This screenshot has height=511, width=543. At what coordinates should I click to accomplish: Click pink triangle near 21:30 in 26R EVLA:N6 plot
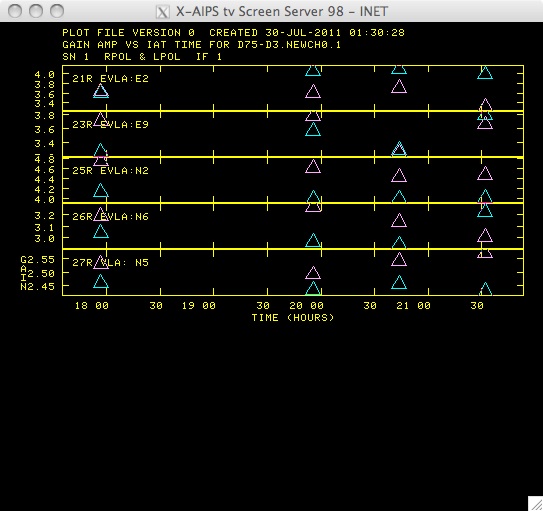tap(484, 236)
